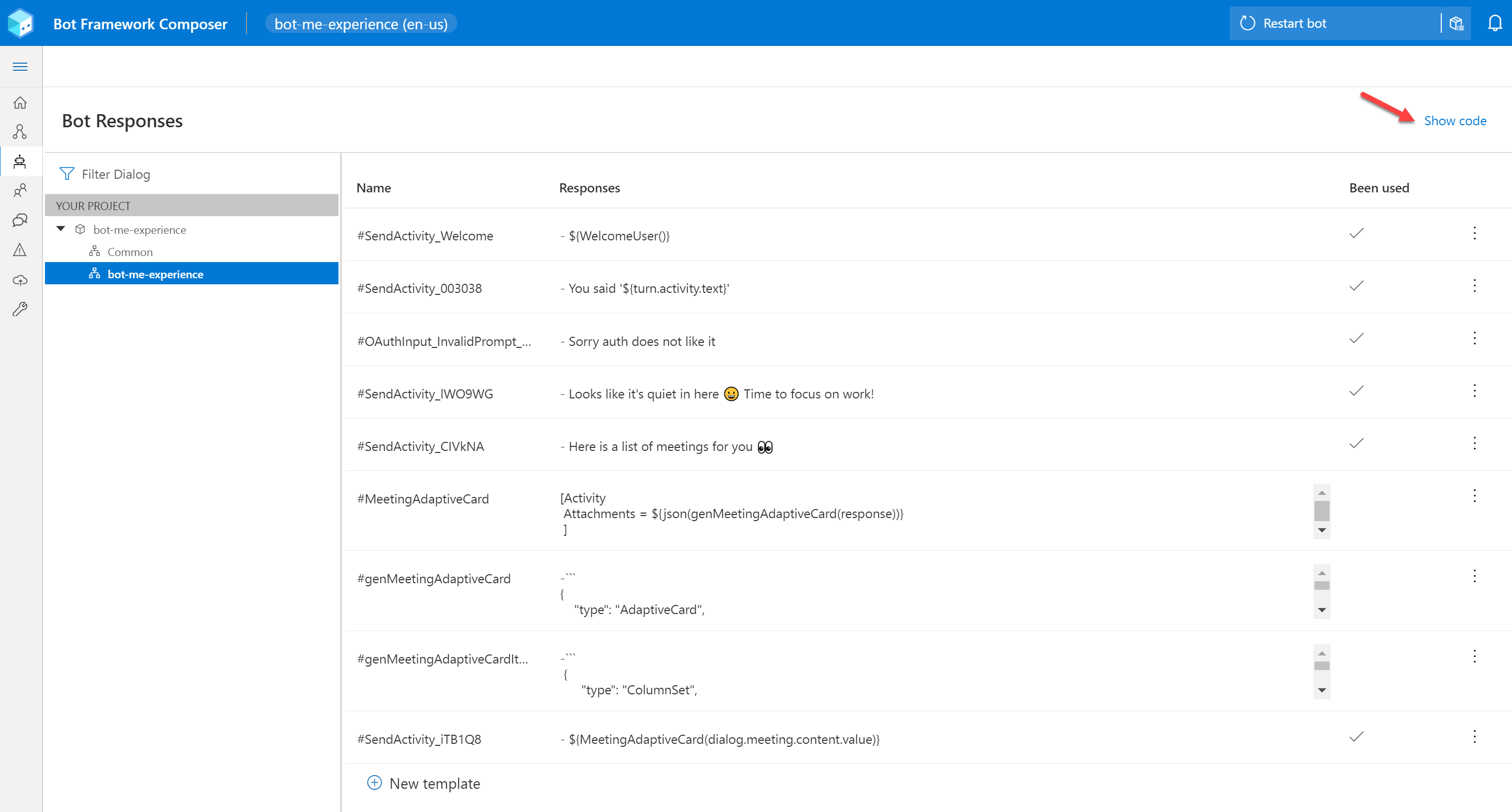Click Show code link

[1455, 120]
